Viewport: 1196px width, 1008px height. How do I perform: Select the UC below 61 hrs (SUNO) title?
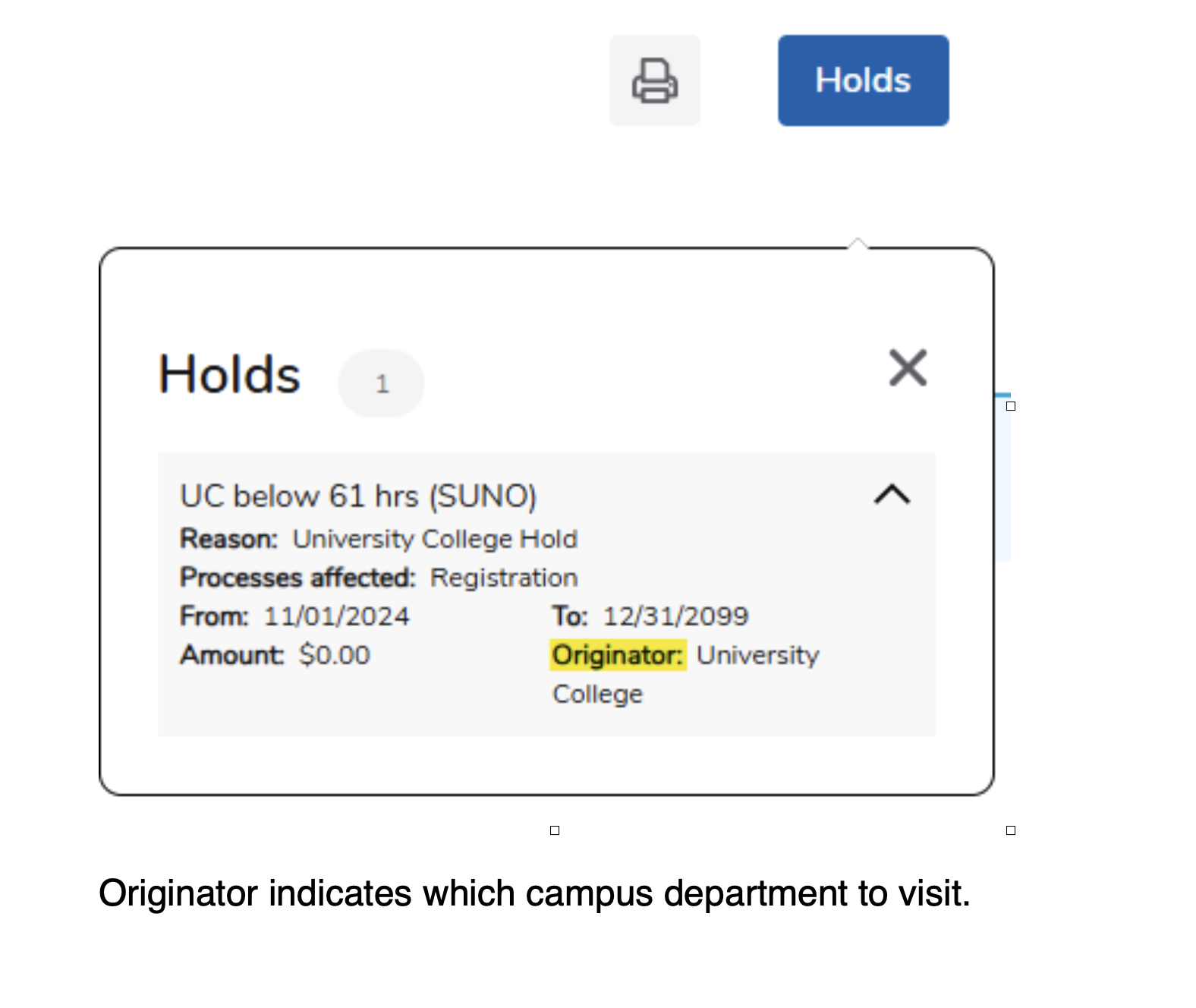[x=358, y=496]
